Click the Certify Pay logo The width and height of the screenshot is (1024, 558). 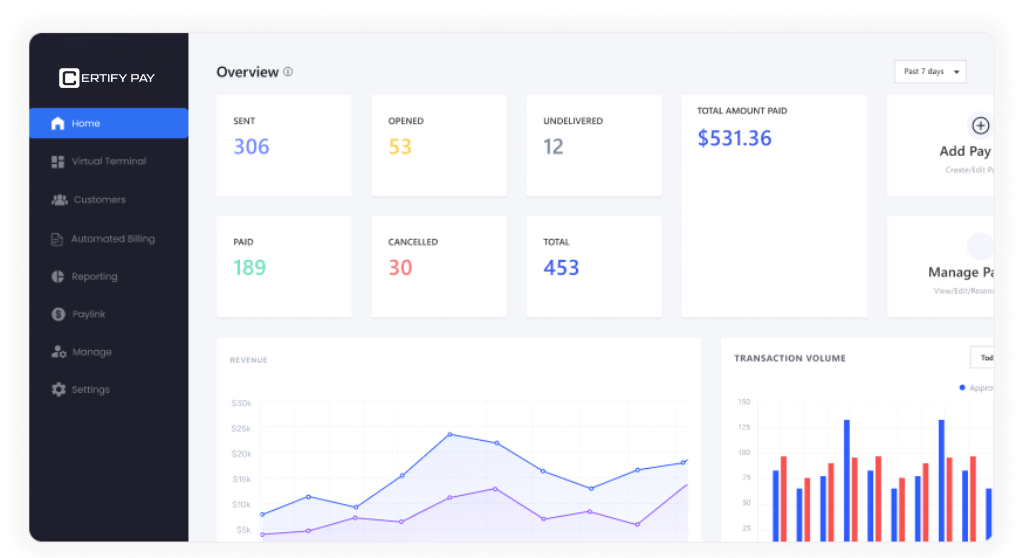click(107, 78)
